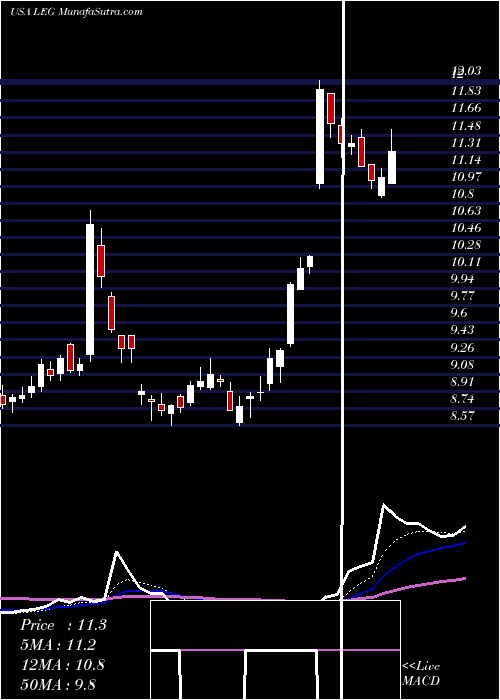The height and width of the screenshot is (700, 500).
Task: Click the 9.26 price axis label
Action: pos(464,348)
